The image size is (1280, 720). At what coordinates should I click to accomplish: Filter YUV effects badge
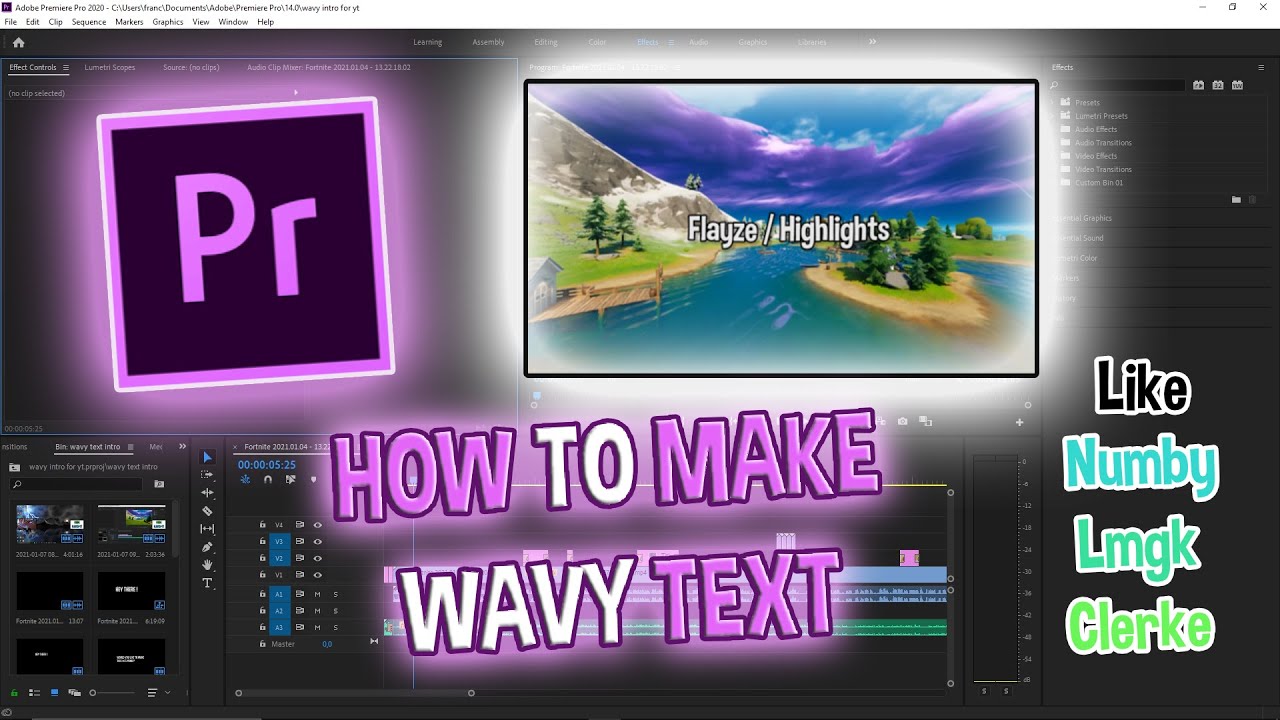click(1237, 85)
